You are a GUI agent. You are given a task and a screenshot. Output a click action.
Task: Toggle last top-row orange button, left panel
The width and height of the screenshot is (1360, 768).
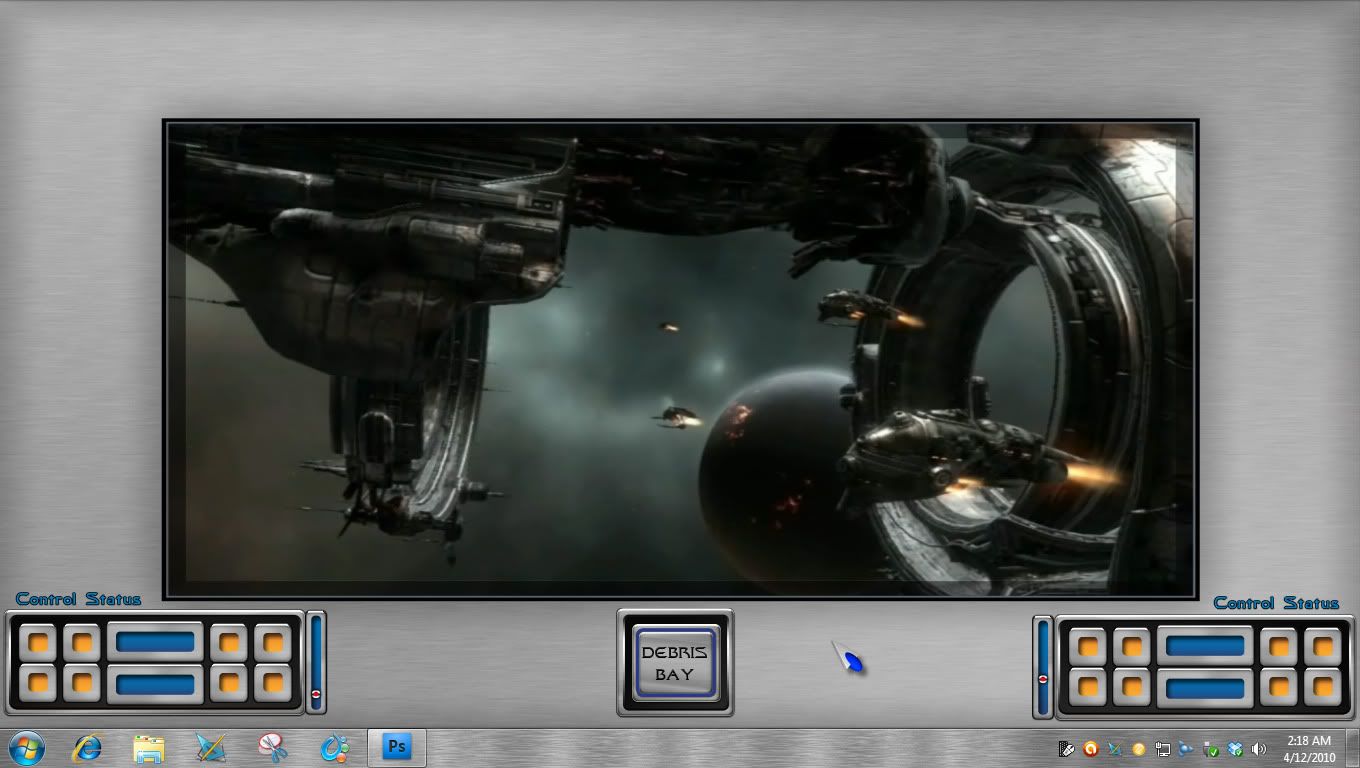point(273,642)
